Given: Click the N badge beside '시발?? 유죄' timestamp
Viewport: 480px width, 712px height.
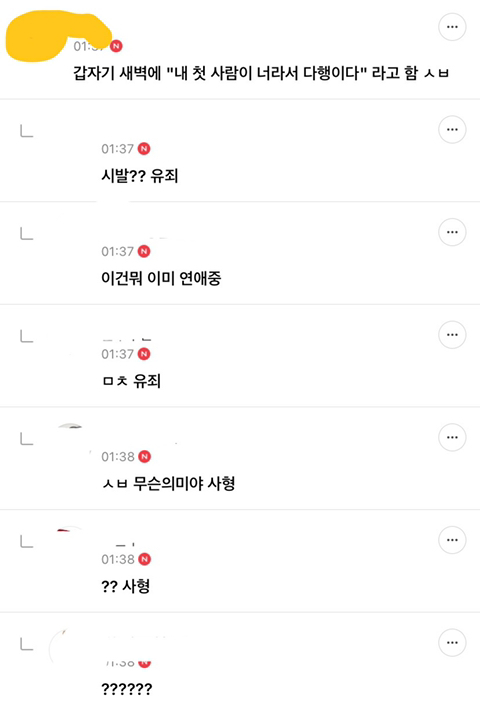Looking at the screenshot, I should pyautogui.click(x=144, y=148).
